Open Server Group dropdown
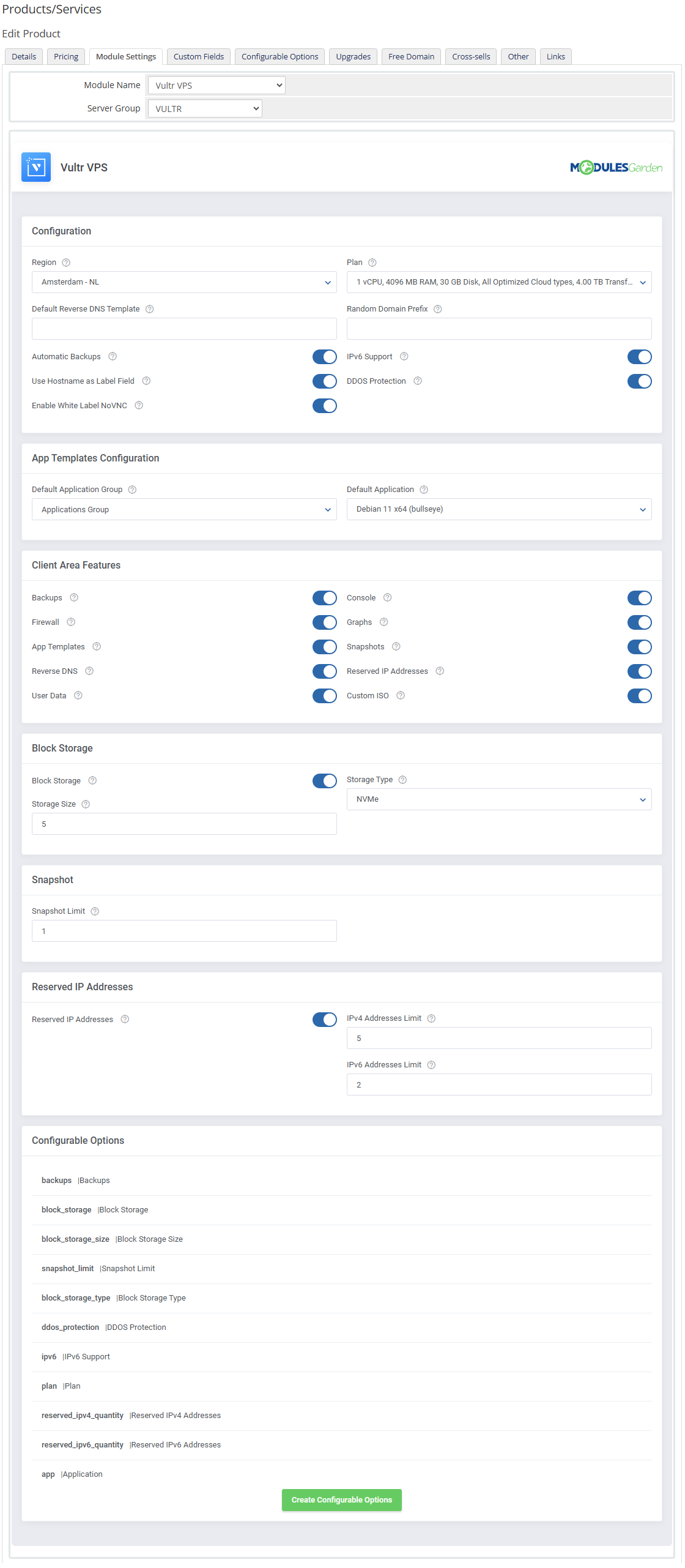This screenshot has height=1568, width=685. click(x=205, y=108)
